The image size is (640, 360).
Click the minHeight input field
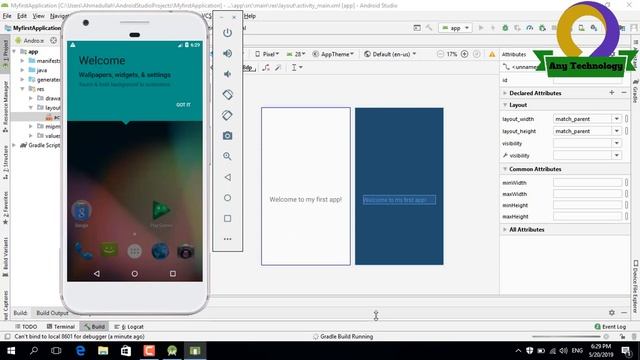587,205
